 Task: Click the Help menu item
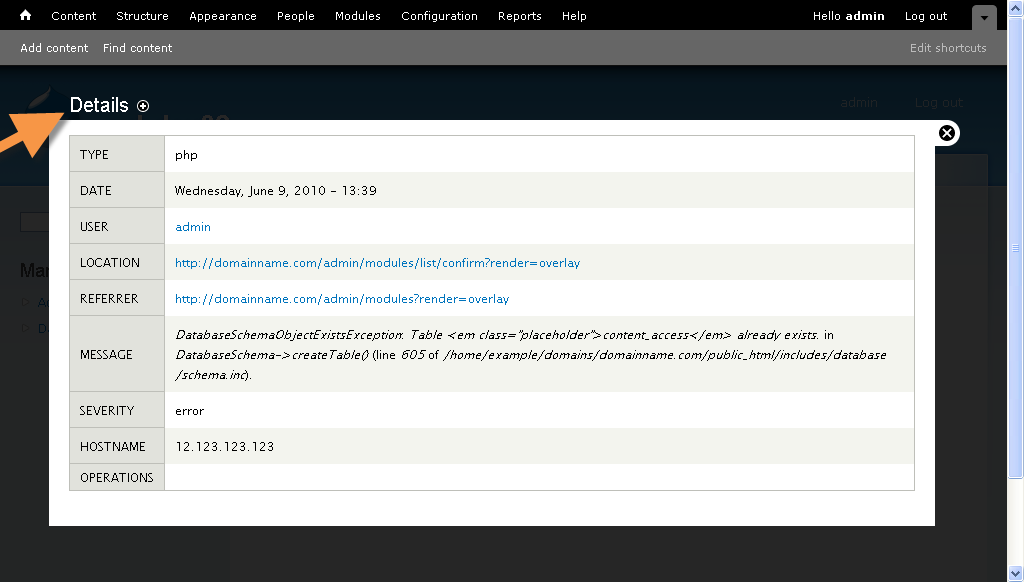pos(574,16)
